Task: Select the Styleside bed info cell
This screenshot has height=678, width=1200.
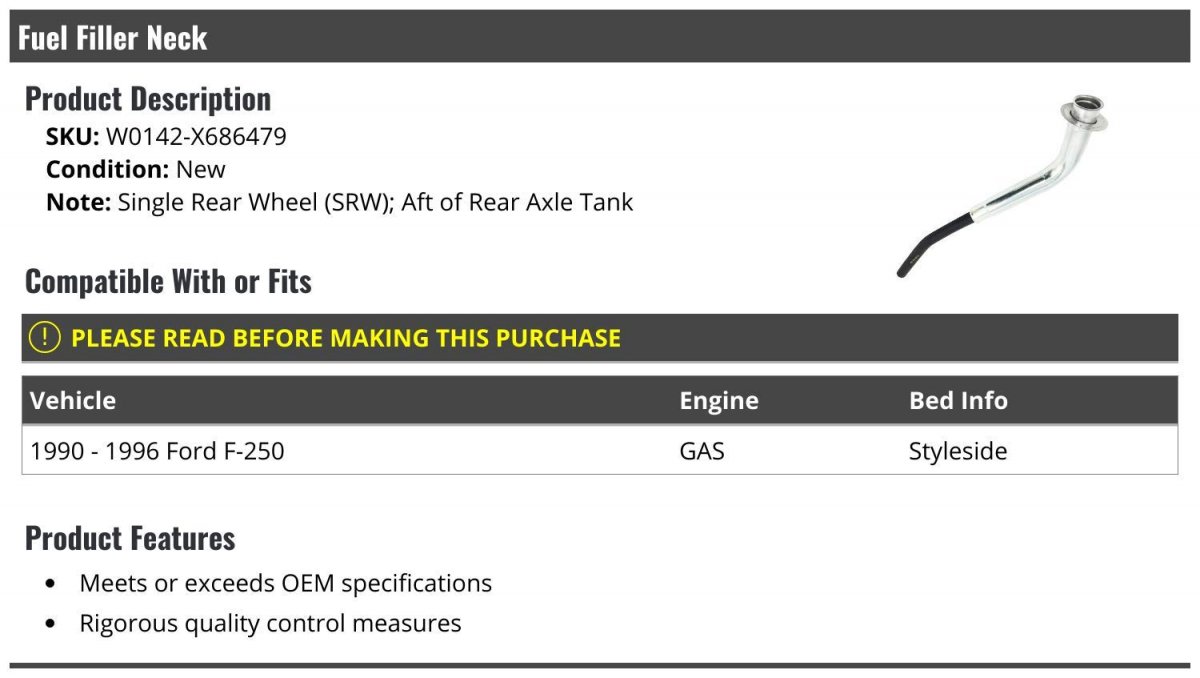Action: tap(957, 451)
